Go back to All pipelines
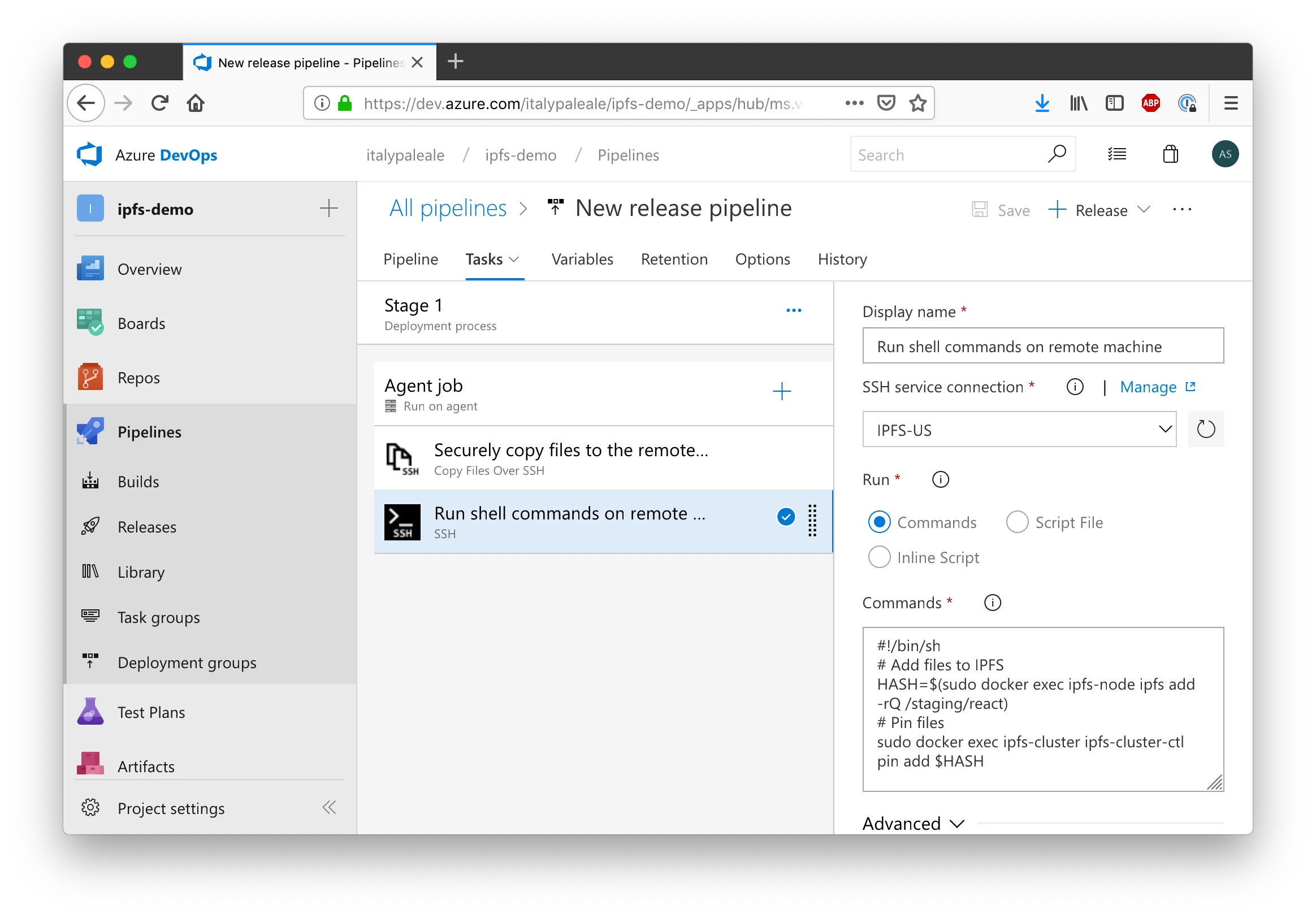This screenshot has width=1316, height=918. (448, 208)
